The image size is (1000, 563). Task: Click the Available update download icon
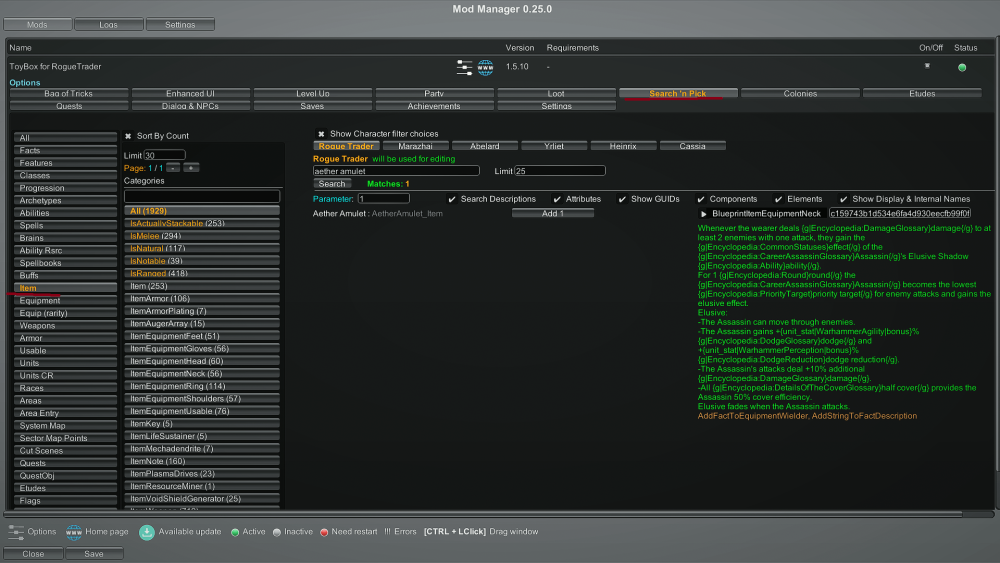pos(147,532)
